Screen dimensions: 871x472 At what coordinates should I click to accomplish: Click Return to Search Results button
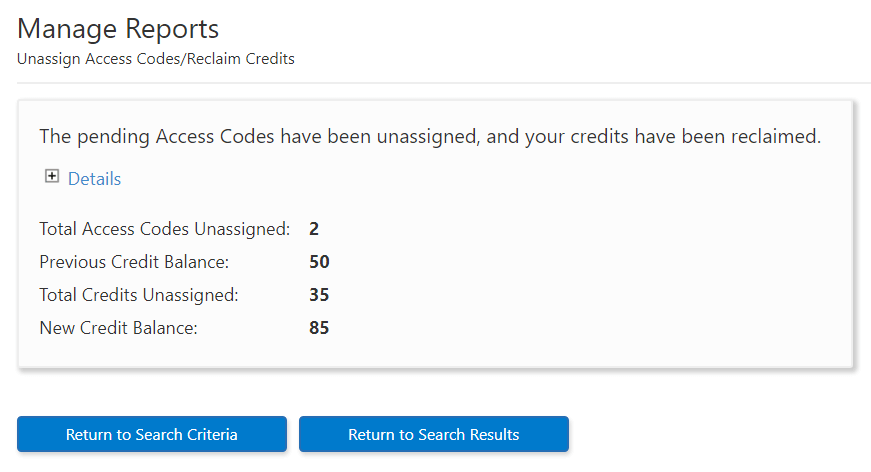pyautogui.click(x=434, y=434)
